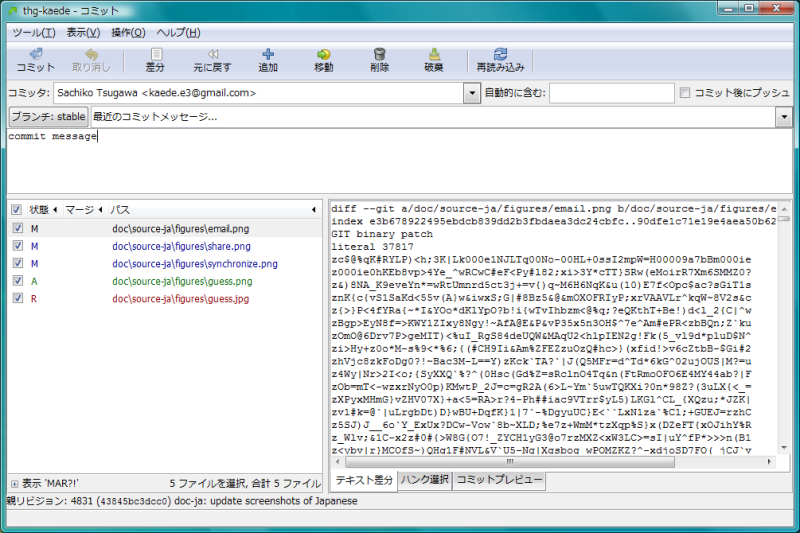Image resolution: width=800 pixels, height=533 pixels.
Task: Click the コミット (commit) toolbar icon
Action: [36, 55]
